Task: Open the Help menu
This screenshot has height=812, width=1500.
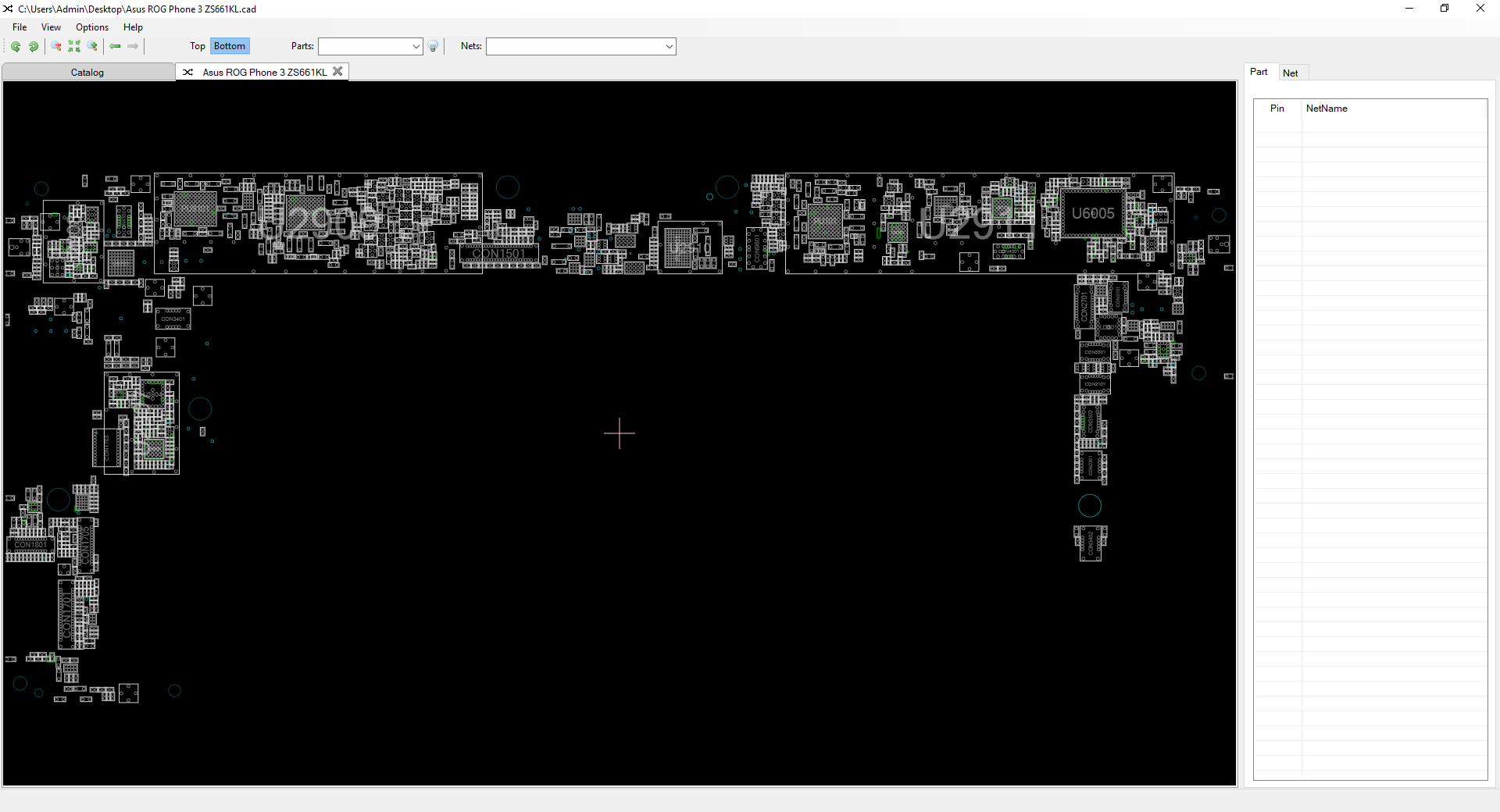Action: pos(133,27)
